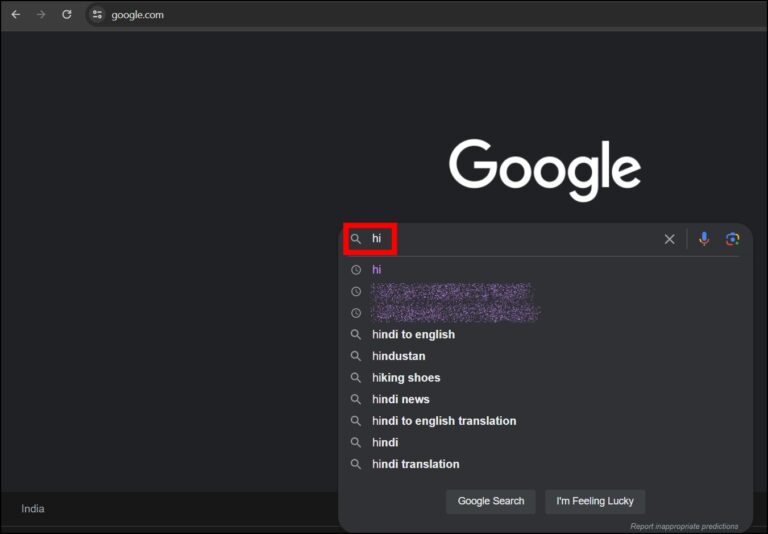This screenshot has width=768, height=534.
Task: Click the Google Search button
Action: 491,501
